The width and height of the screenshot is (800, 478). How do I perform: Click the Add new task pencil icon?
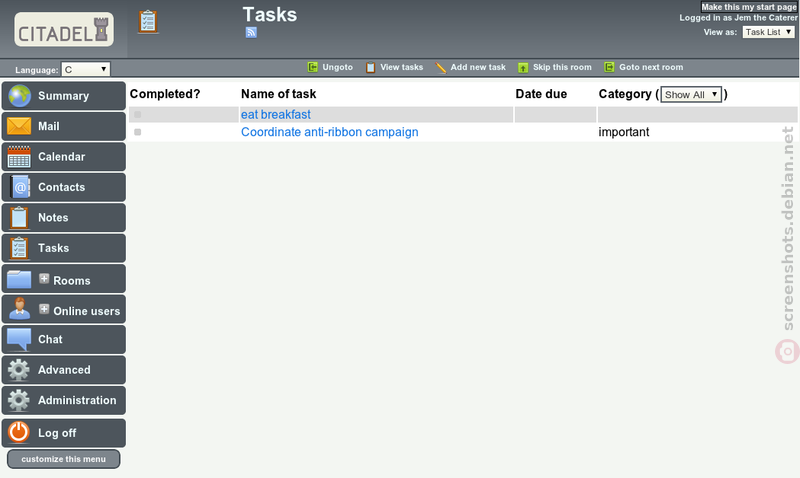[440, 67]
